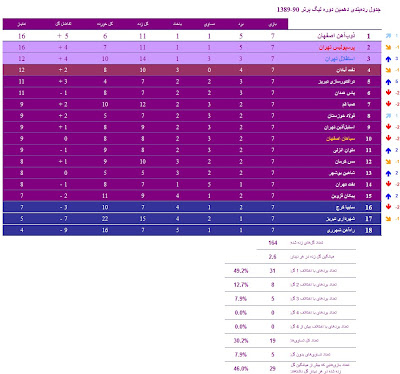Click the light-blue up arrow beside rank 1
Screen dimensions: 400x374
388,36
